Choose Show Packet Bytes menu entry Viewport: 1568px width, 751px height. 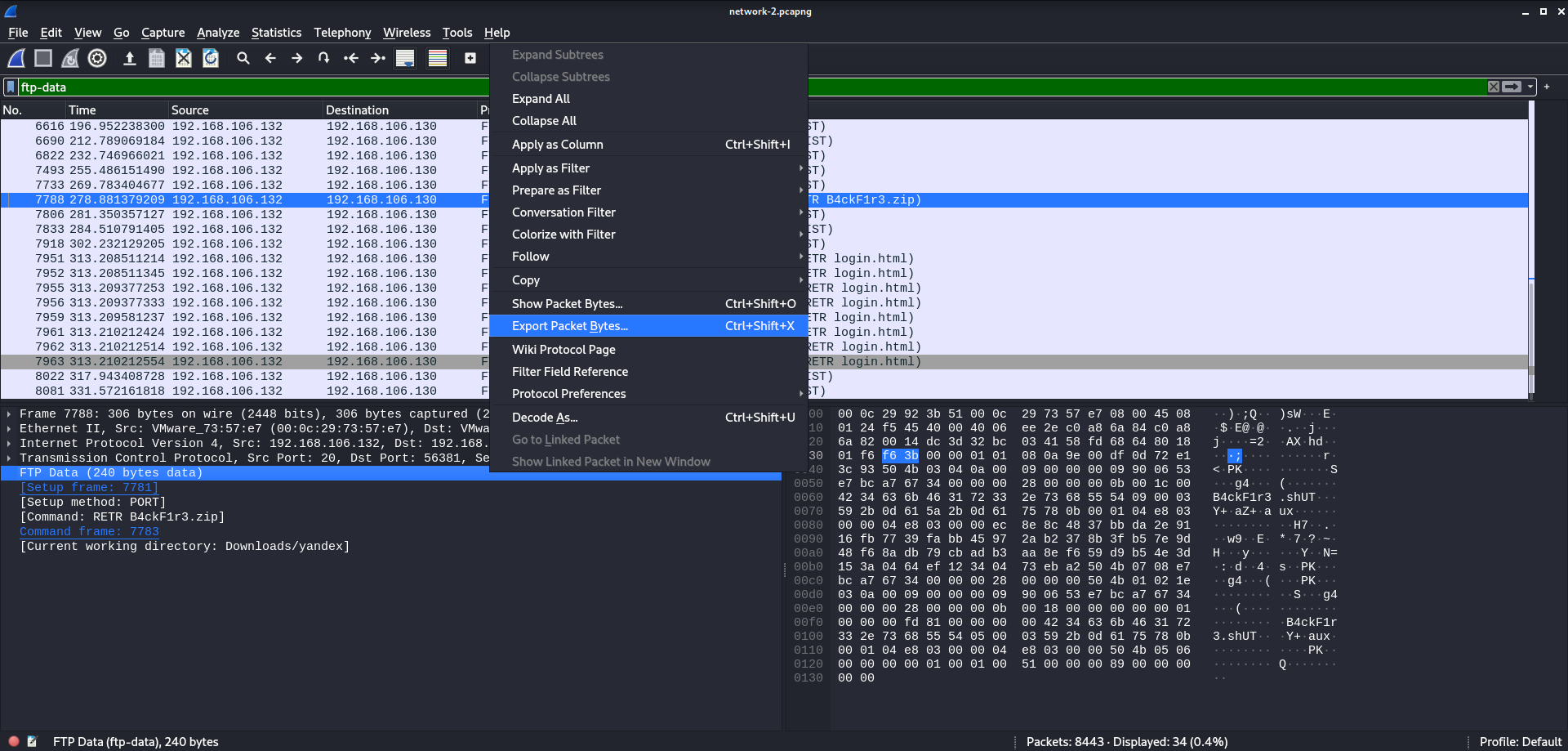click(x=648, y=303)
